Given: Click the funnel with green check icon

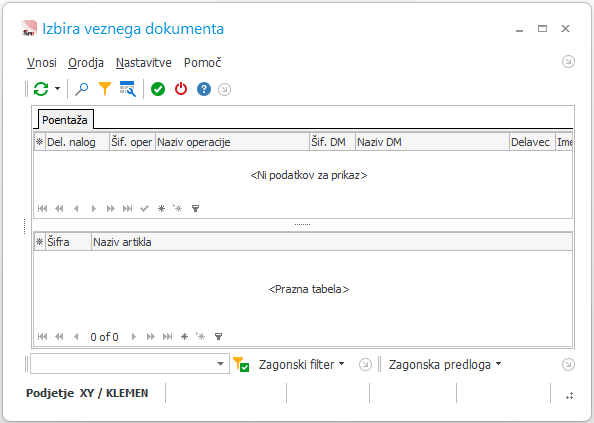Looking at the screenshot, I should click(x=241, y=364).
